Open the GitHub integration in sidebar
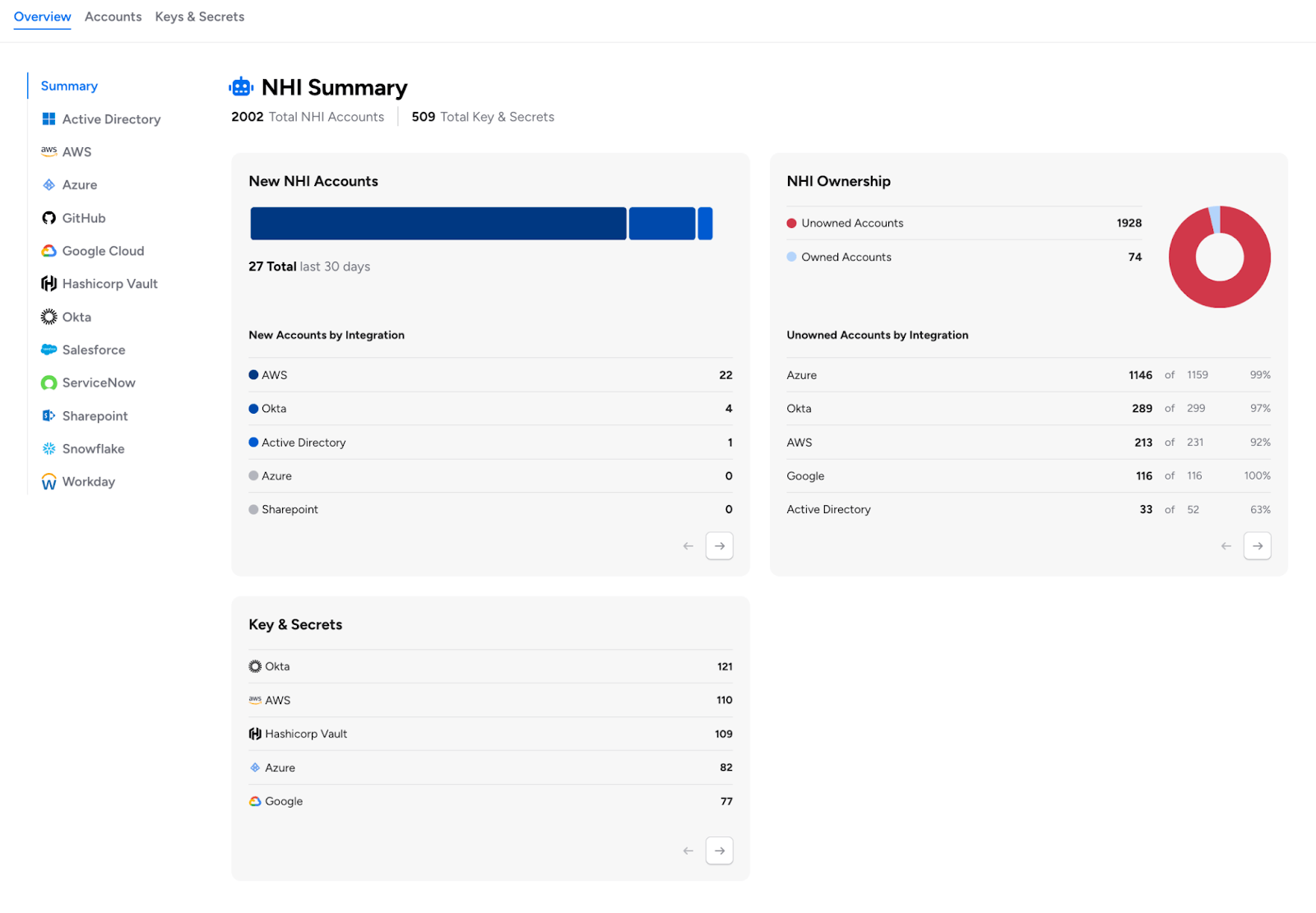 (83, 218)
